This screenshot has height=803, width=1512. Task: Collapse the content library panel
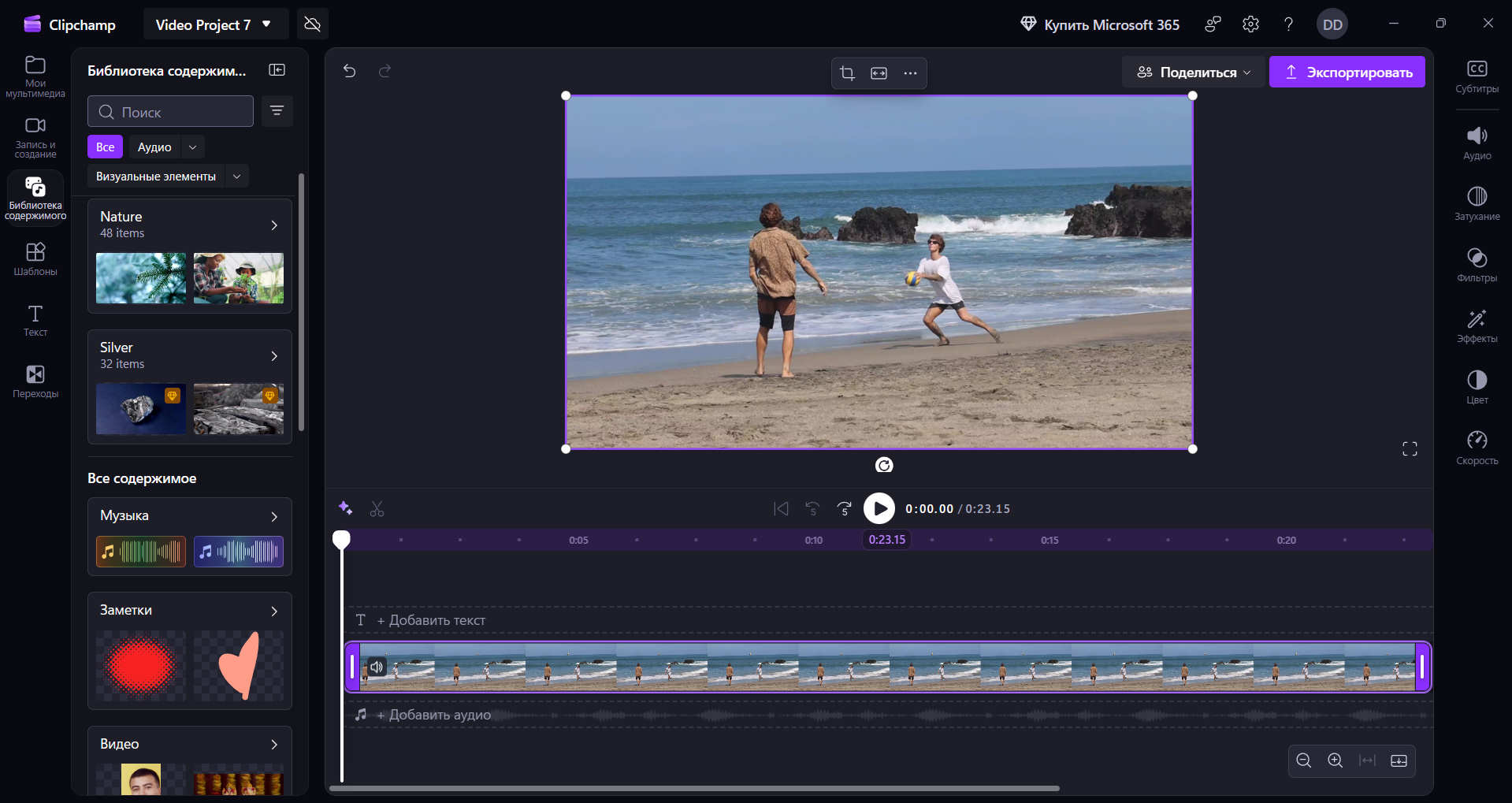pos(277,70)
